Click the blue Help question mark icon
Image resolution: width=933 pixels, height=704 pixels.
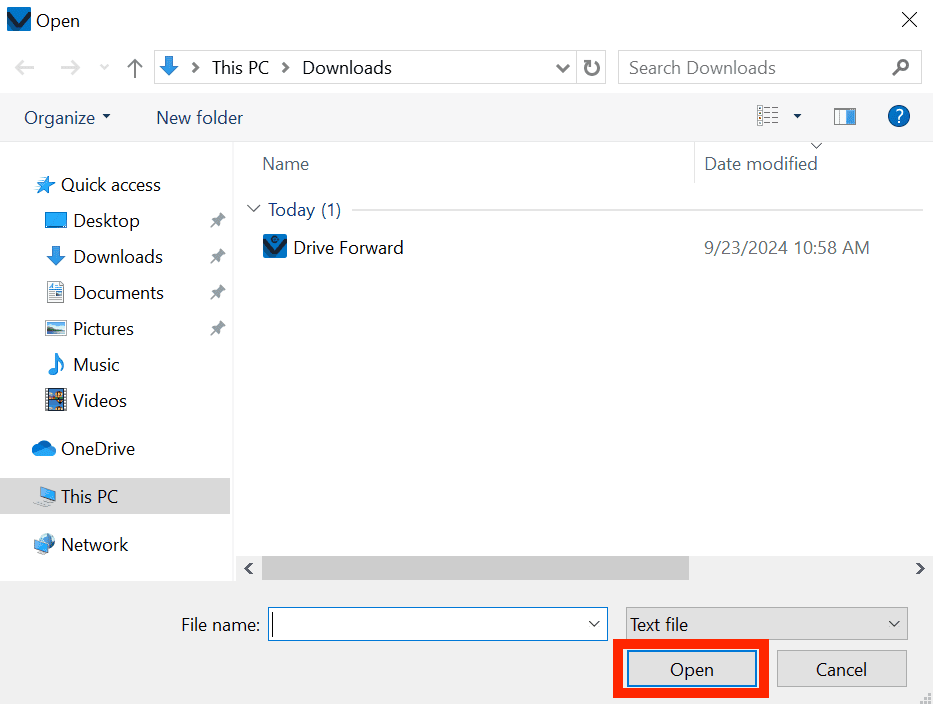(x=898, y=116)
